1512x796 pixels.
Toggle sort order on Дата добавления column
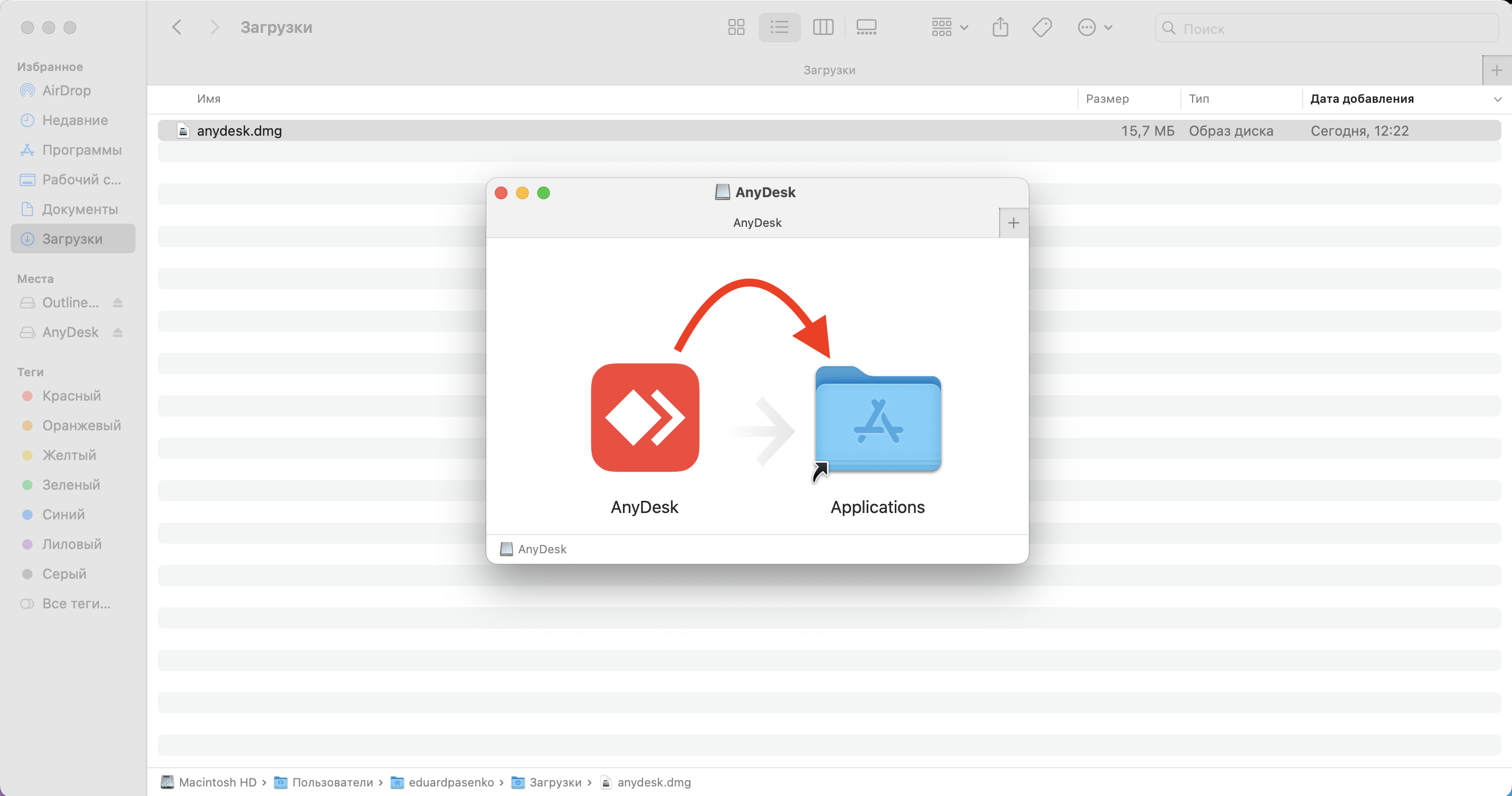(1362, 99)
